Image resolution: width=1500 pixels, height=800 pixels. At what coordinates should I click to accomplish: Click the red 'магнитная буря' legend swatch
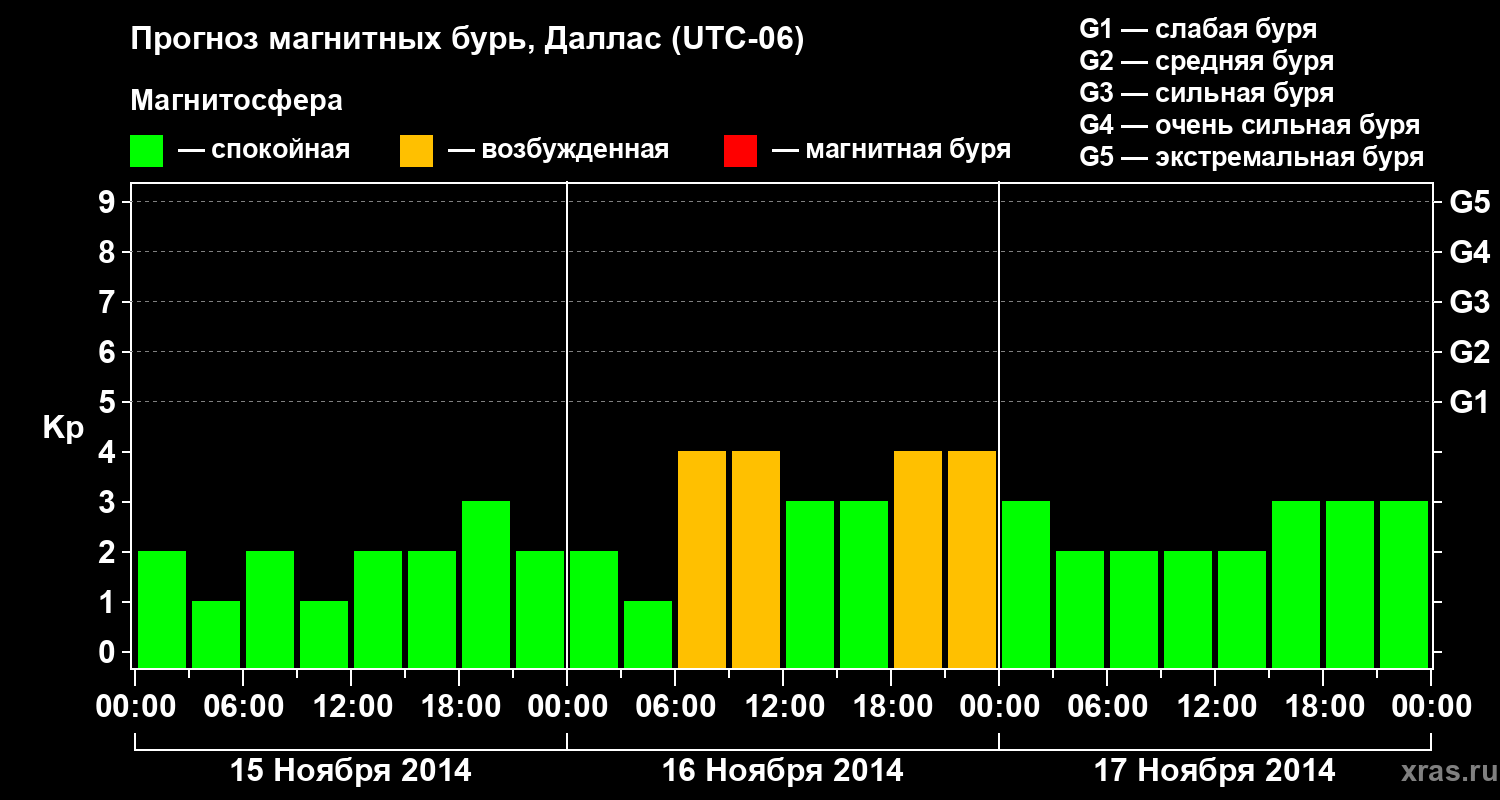click(740, 151)
